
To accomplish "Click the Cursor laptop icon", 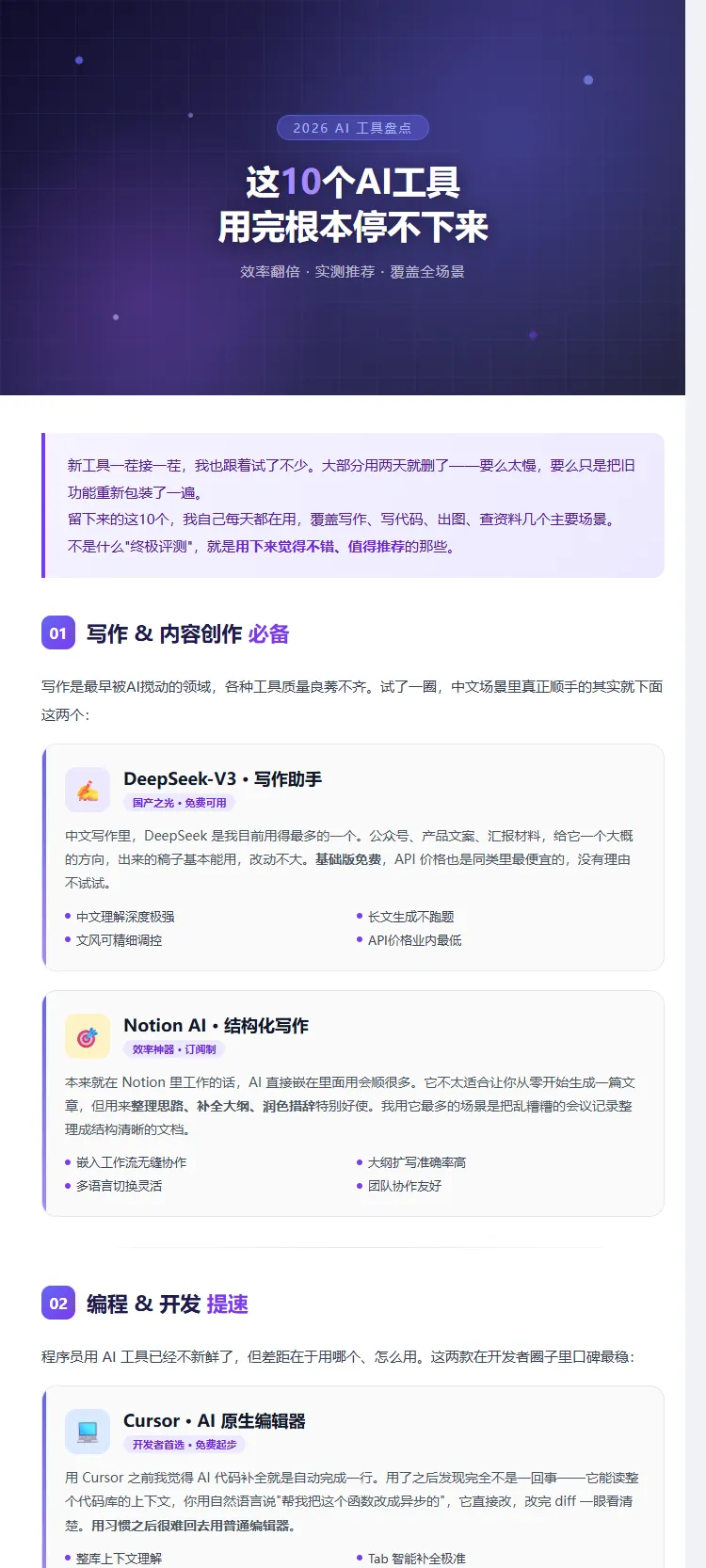I will click(88, 1432).
